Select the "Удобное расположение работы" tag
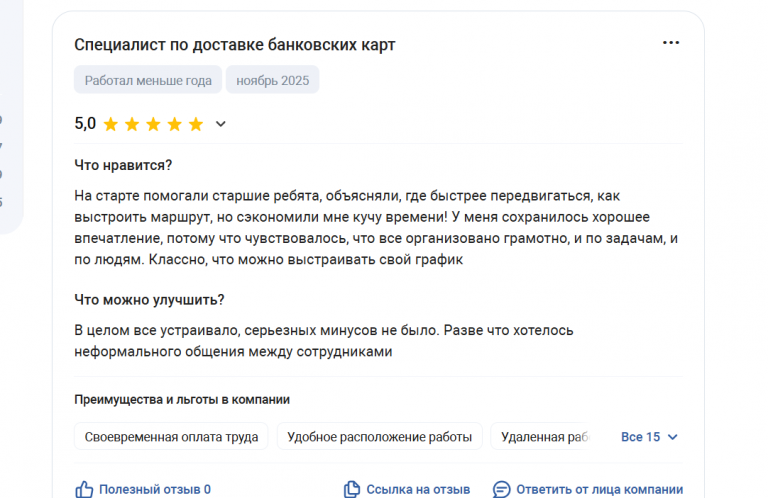 tap(380, 436)
